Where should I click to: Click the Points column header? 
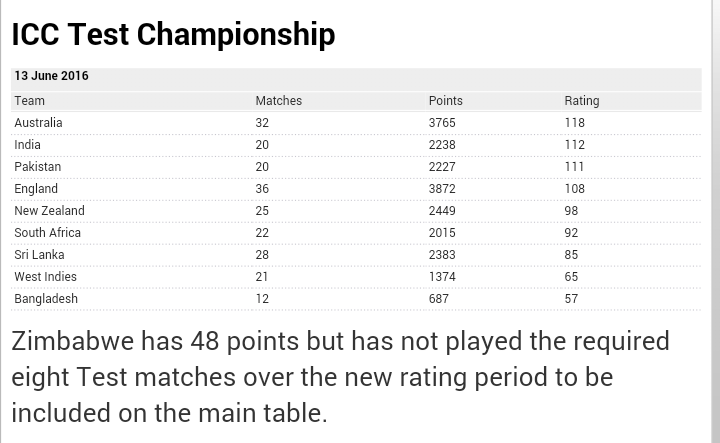pyautogui.click(x=445, y=101)
